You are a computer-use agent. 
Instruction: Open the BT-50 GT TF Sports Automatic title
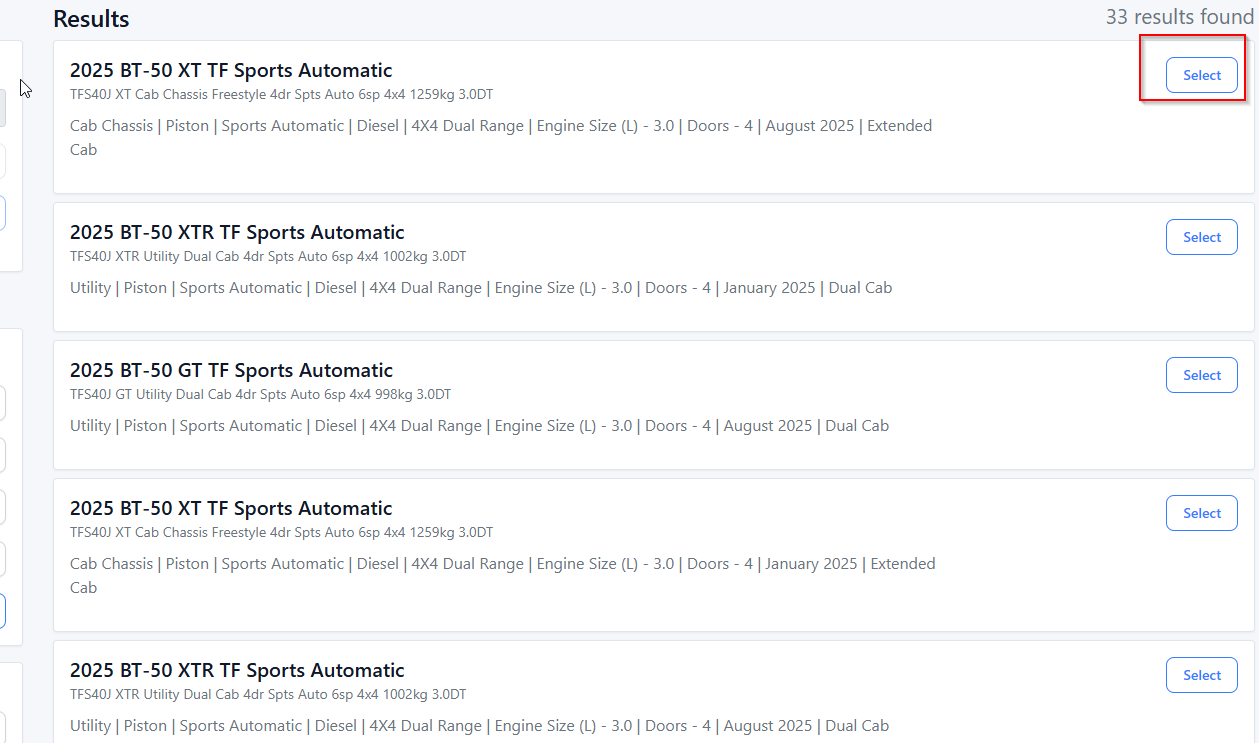[x=231, y=370]
